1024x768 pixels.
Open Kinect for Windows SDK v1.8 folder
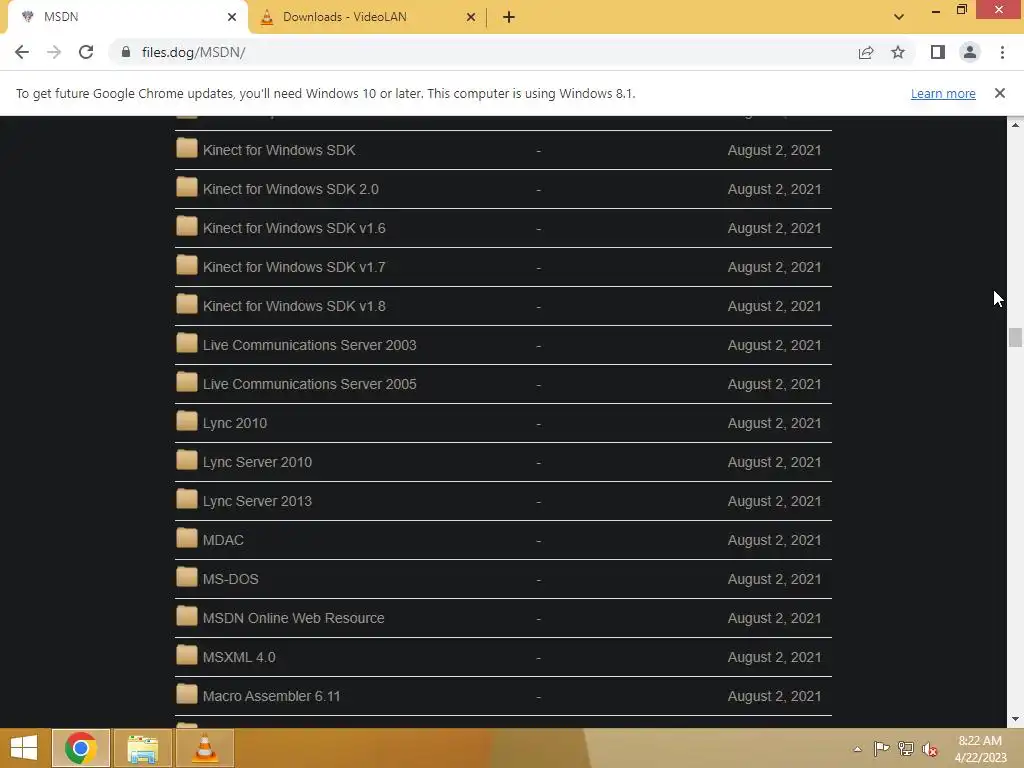pyautogui.click(x=294, y=306)
